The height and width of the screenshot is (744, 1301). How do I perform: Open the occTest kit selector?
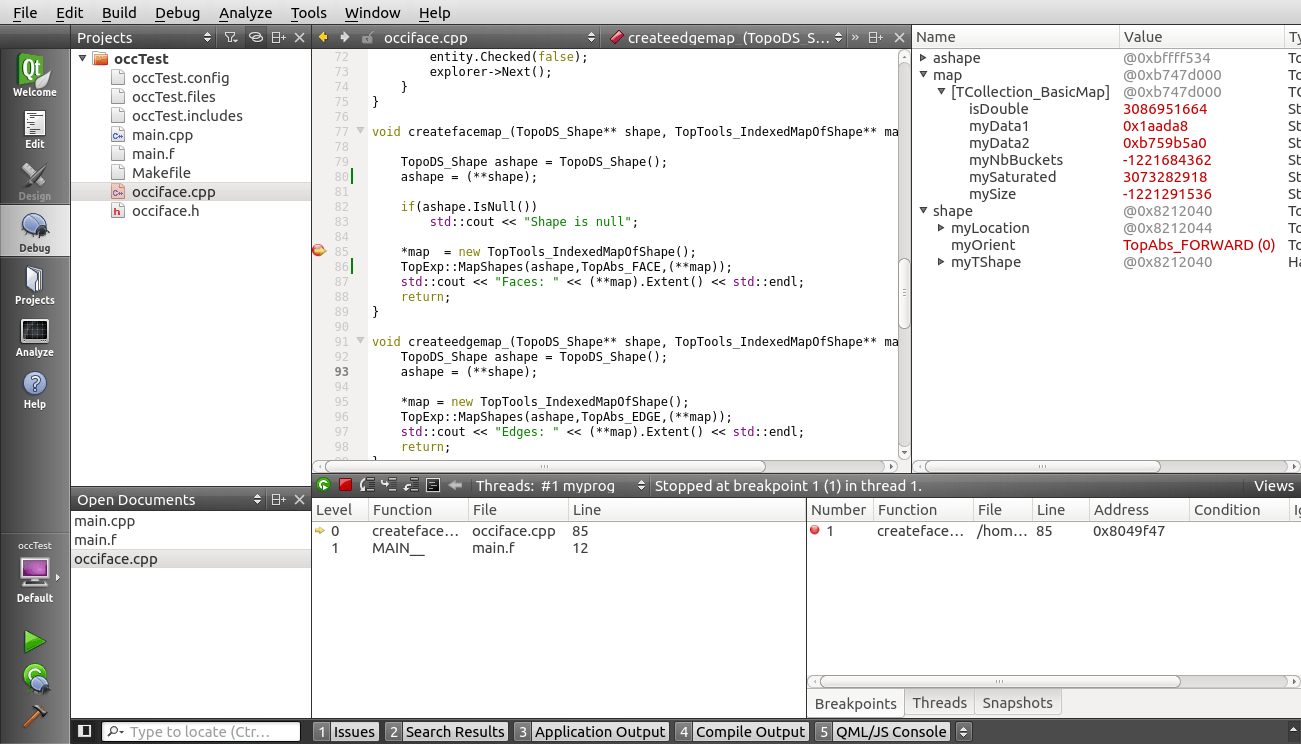[x=35, y=572]
